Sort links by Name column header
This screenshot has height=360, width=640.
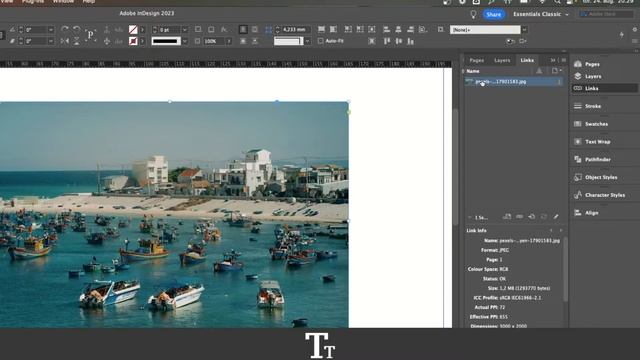click(x=473, y=71)
